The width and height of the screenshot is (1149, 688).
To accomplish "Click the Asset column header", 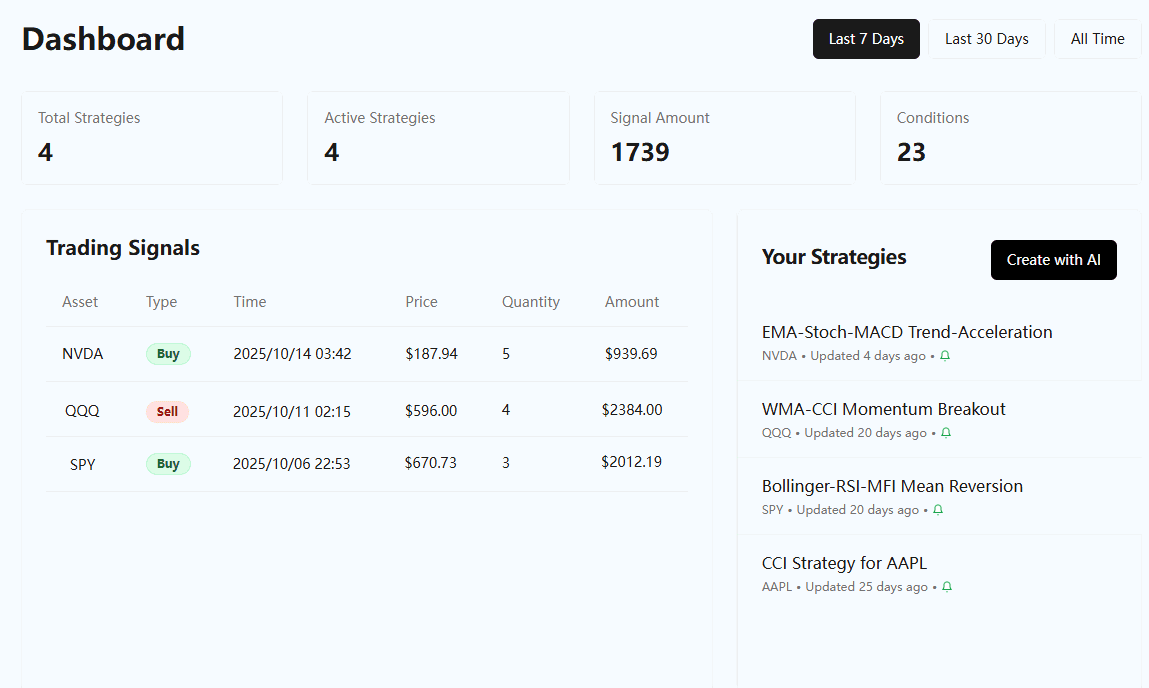I will click(x=80, y=302).
